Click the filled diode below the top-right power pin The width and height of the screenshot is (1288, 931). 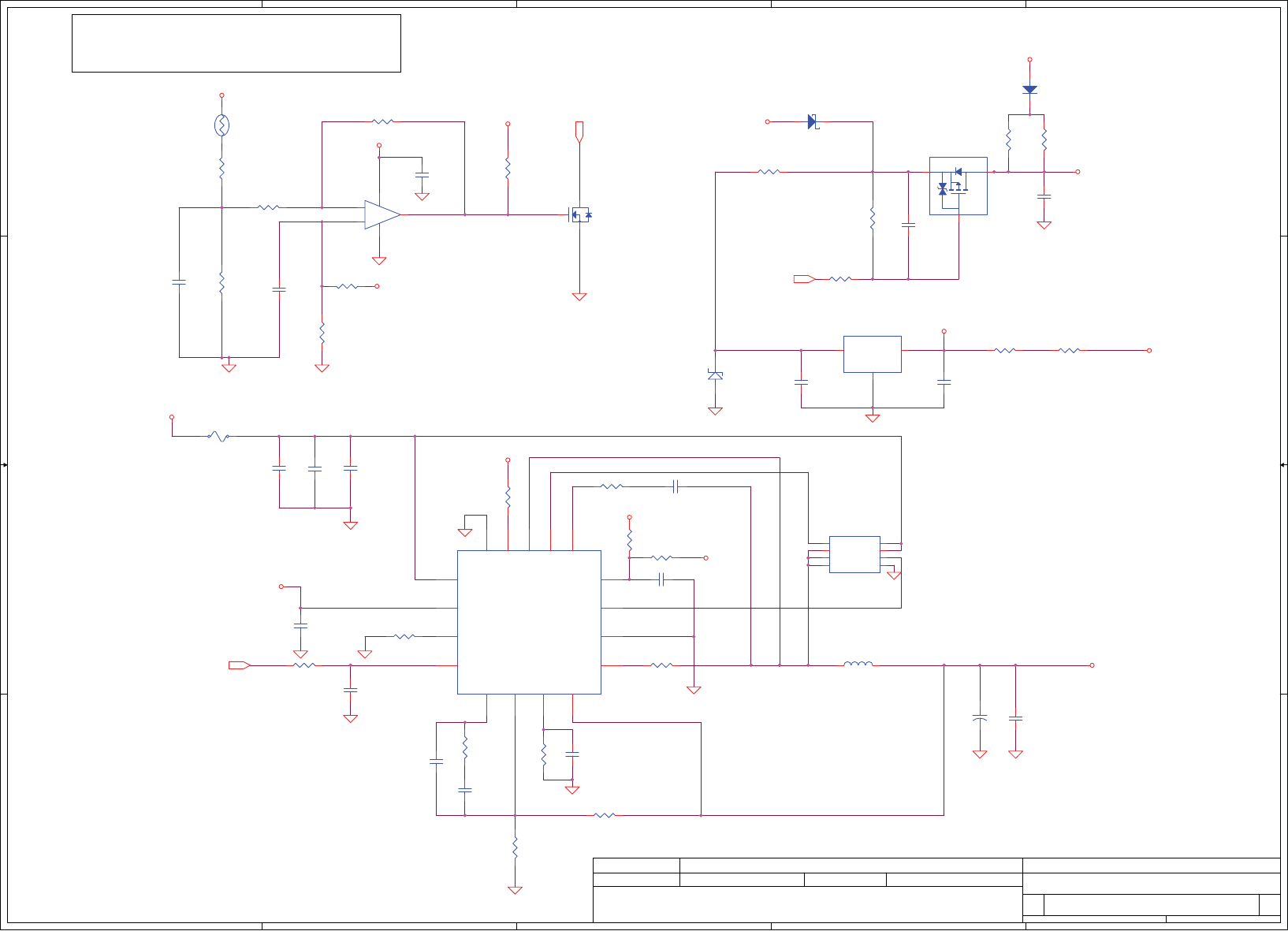click(1029, 90)
